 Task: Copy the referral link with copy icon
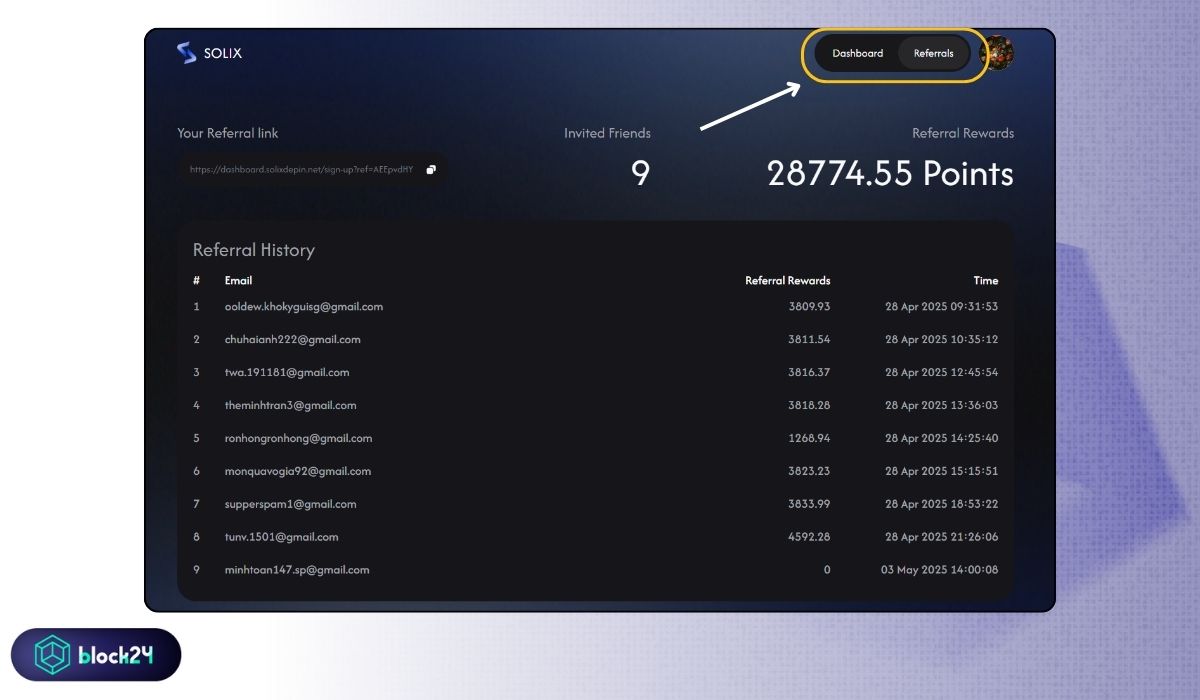click(431, 170)
